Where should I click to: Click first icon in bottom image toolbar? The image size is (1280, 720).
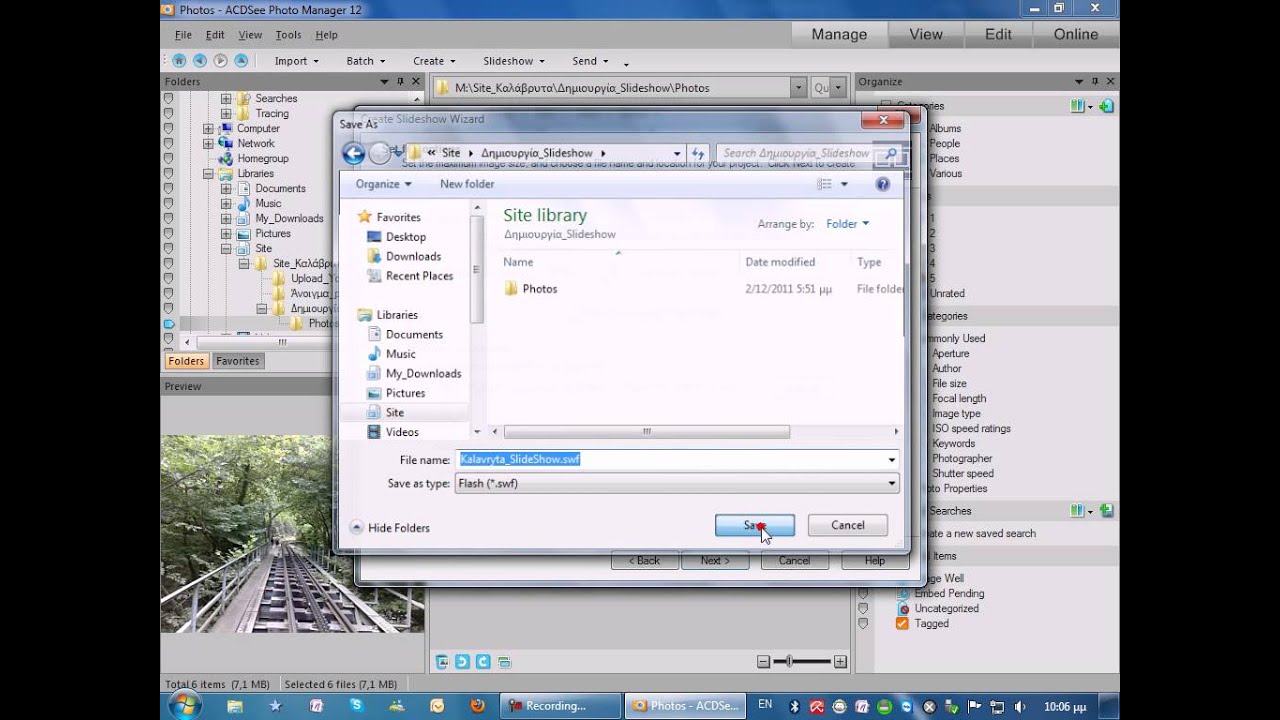pos(442,662)
